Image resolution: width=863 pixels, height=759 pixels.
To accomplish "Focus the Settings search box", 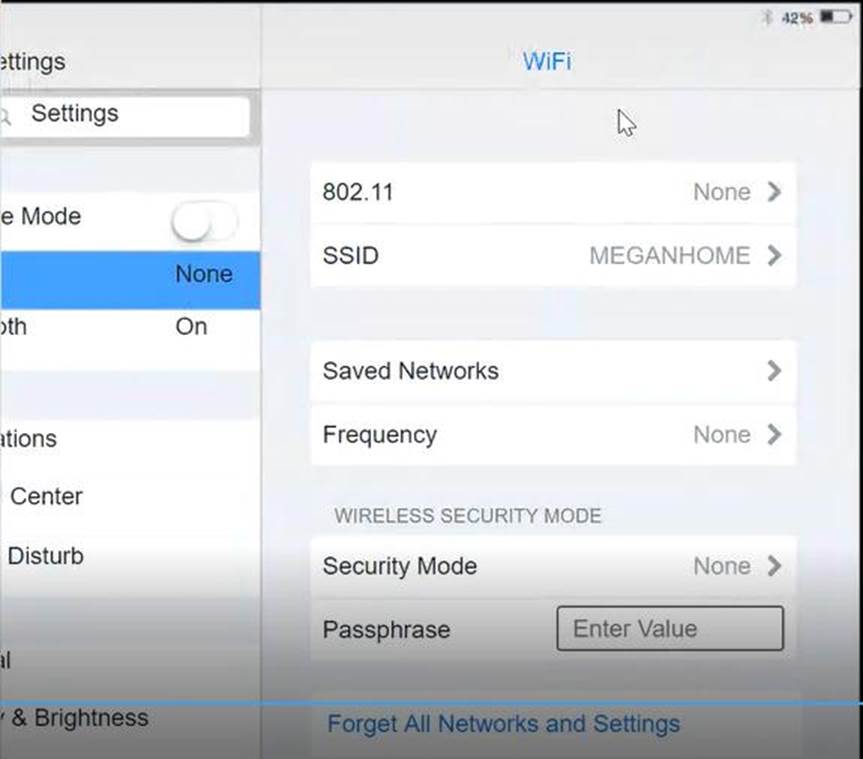I will 130,115.
